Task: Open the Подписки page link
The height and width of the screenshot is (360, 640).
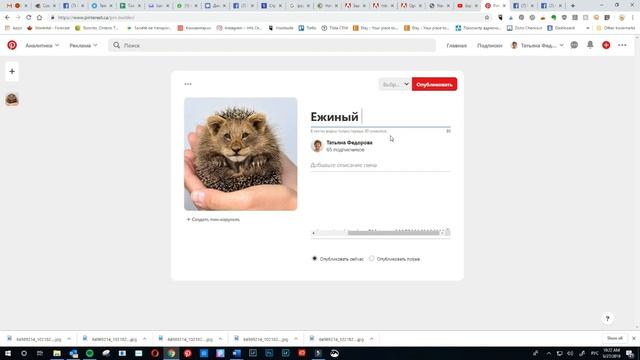Action: point(489,45)
